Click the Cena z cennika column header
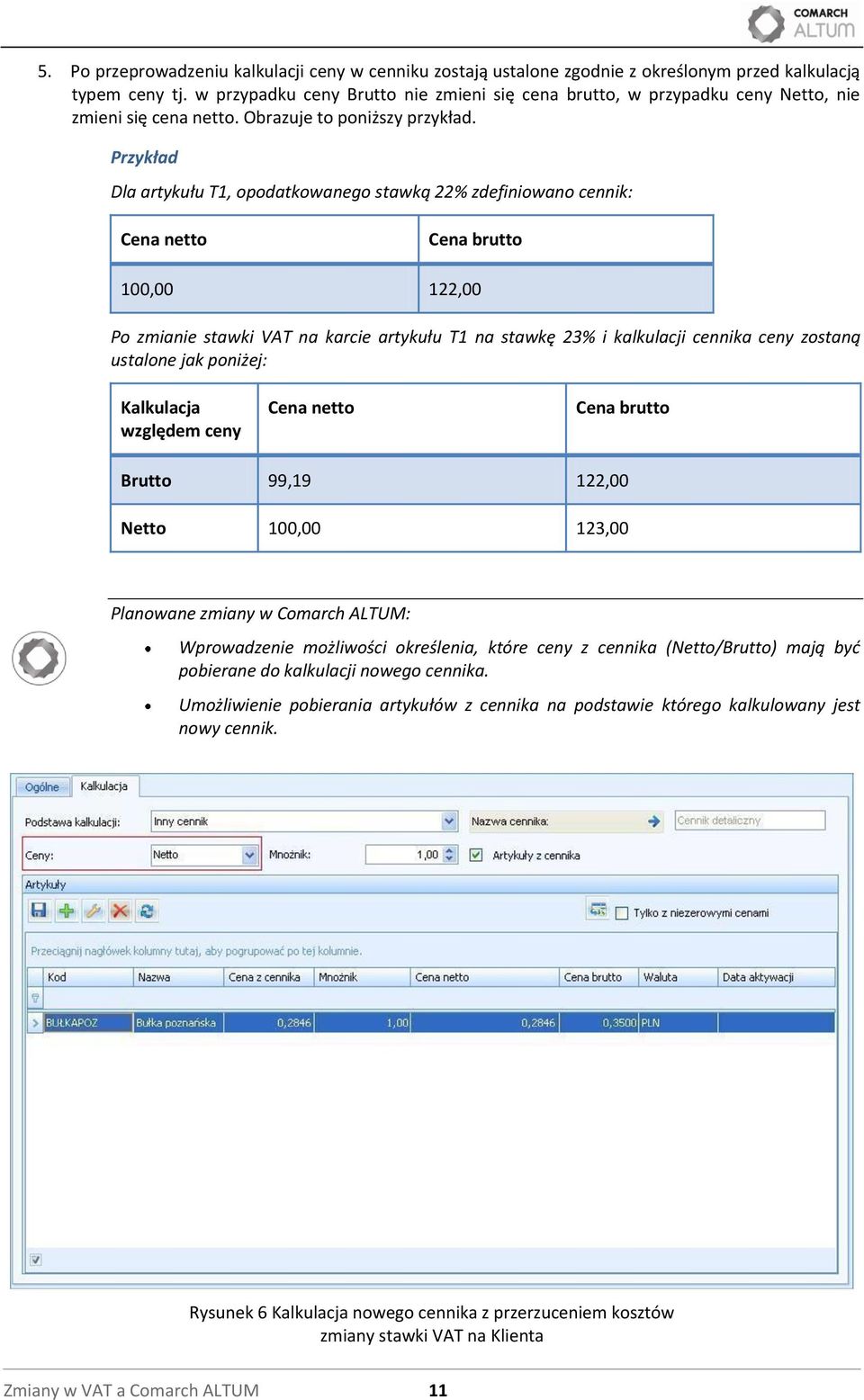 pos(269,977)
